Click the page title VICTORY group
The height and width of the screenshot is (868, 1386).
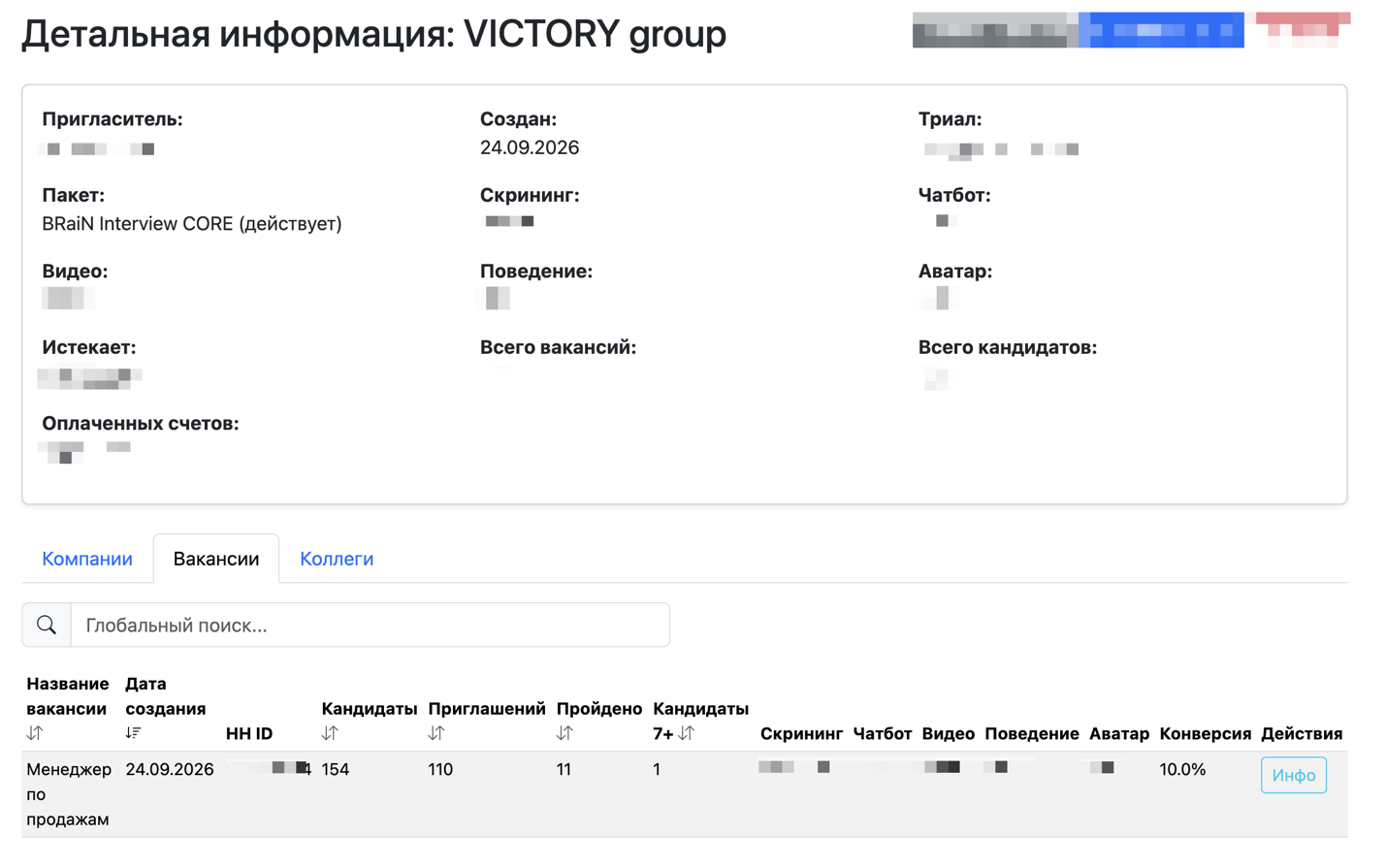click(595, 34)
